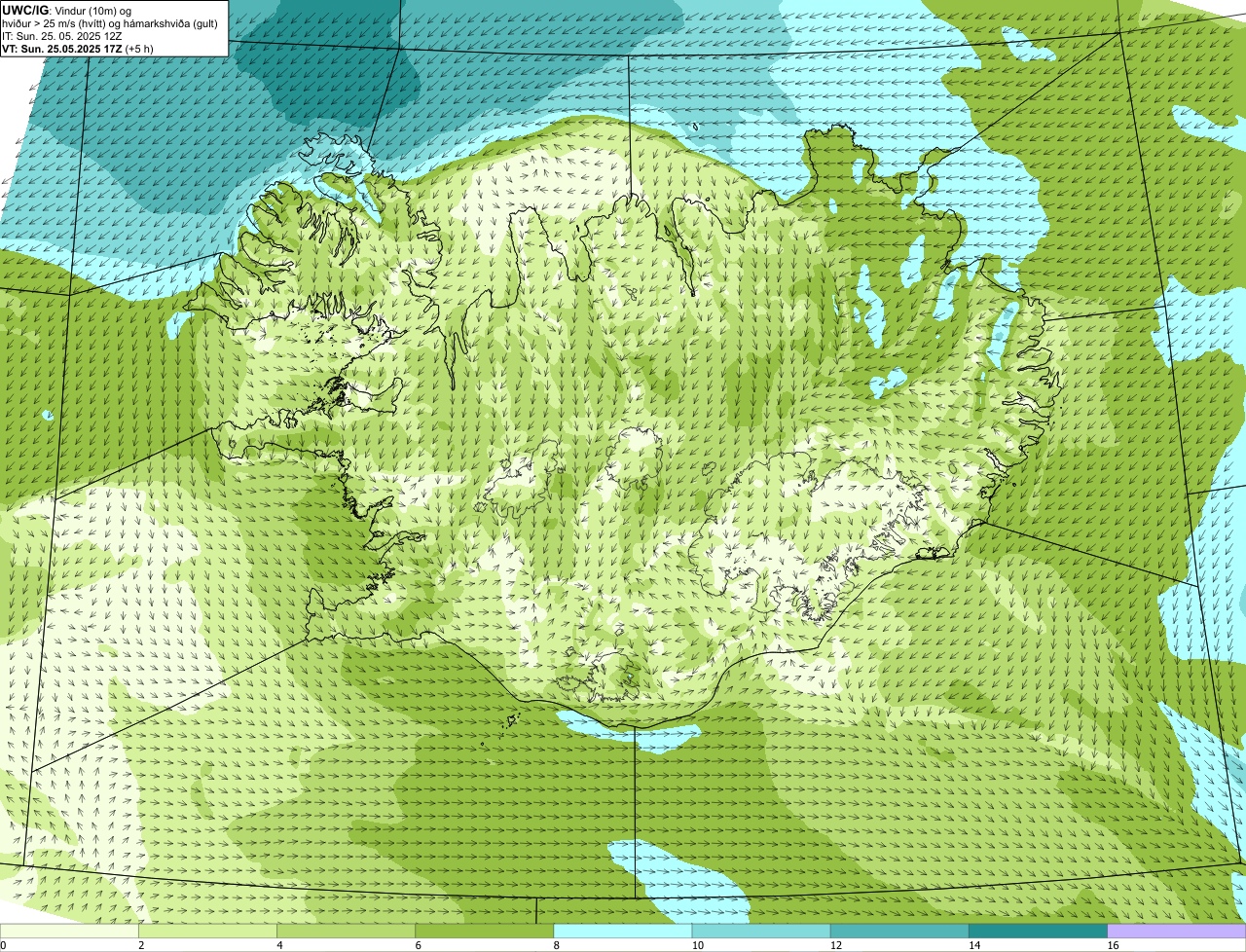Click the legend scale value 16

point(1112,945)
